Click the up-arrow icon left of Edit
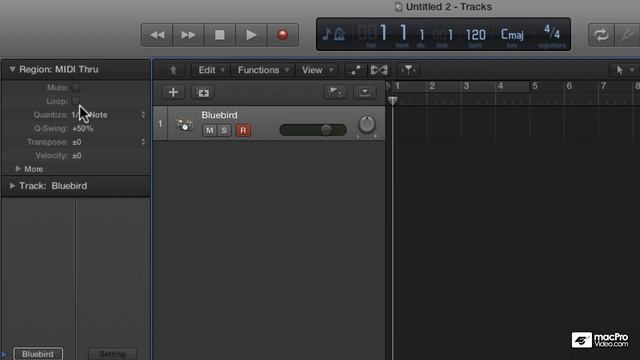The image size is (640, 360). [173, 70]
